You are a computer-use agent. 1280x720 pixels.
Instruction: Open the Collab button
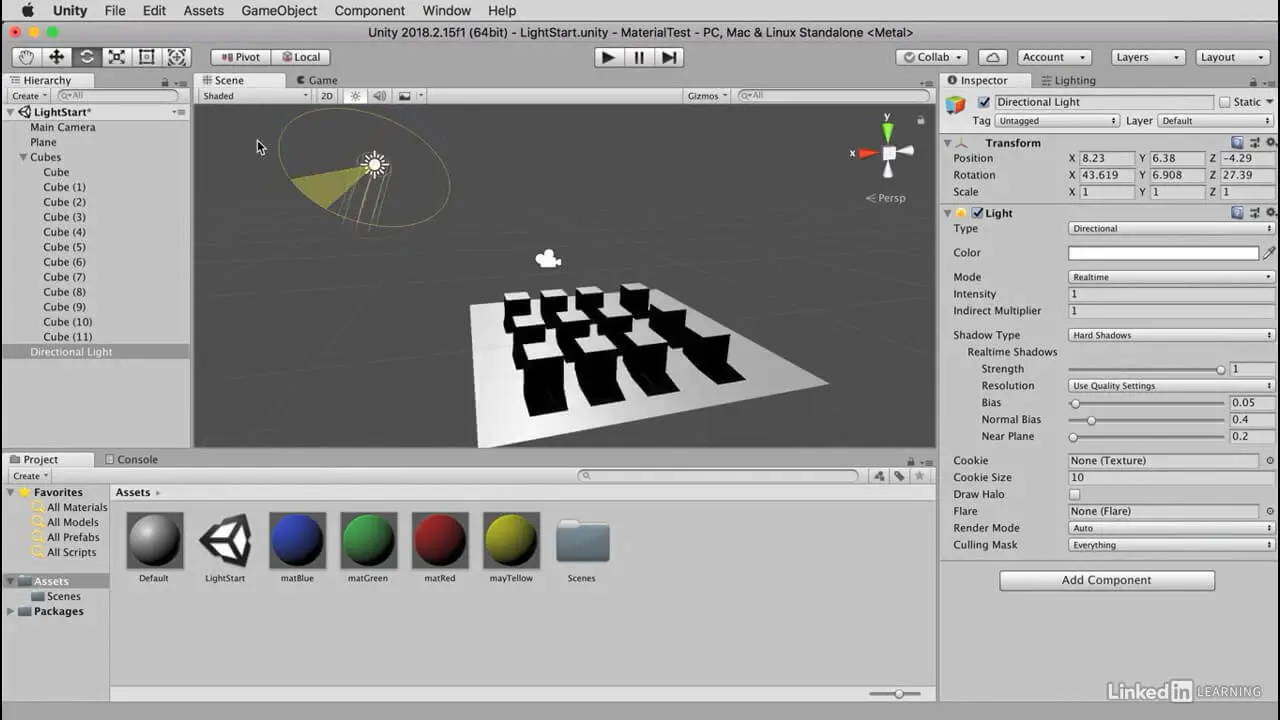point(932,57)
